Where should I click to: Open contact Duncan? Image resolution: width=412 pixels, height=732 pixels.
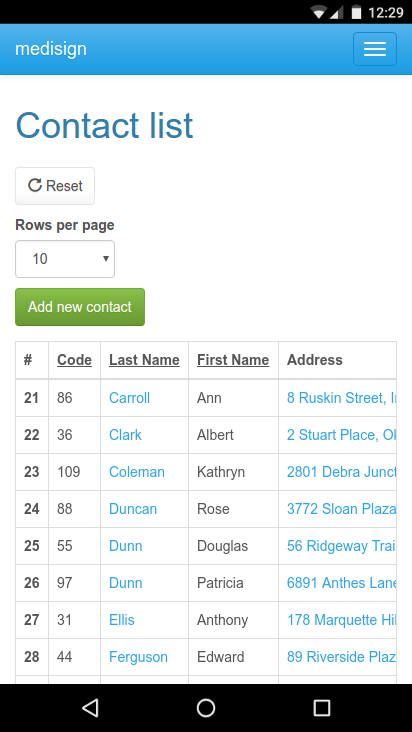tap(133, 508)
